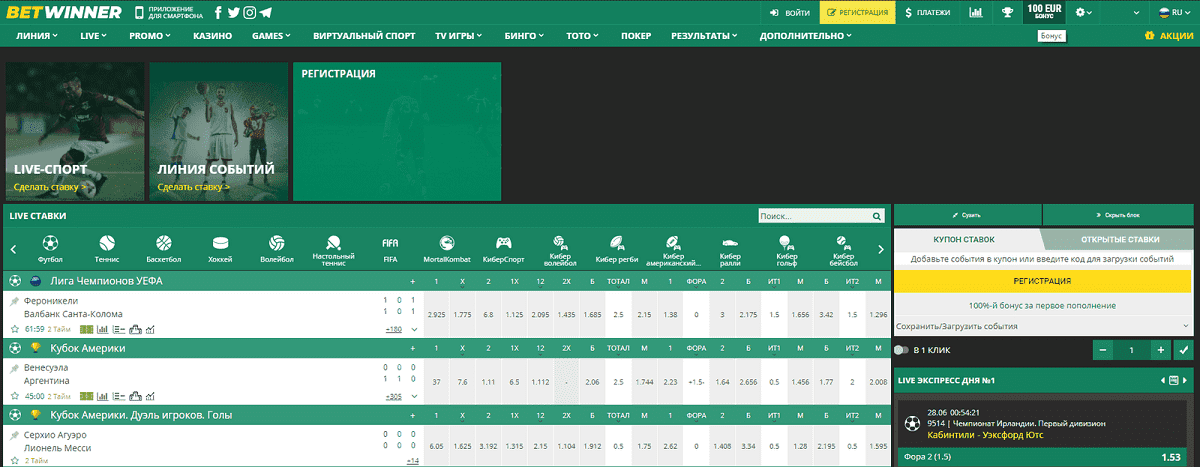Confirm the bet amount with the checkmark button
The image size is (1200, 467).
(x=1184, y=350)
